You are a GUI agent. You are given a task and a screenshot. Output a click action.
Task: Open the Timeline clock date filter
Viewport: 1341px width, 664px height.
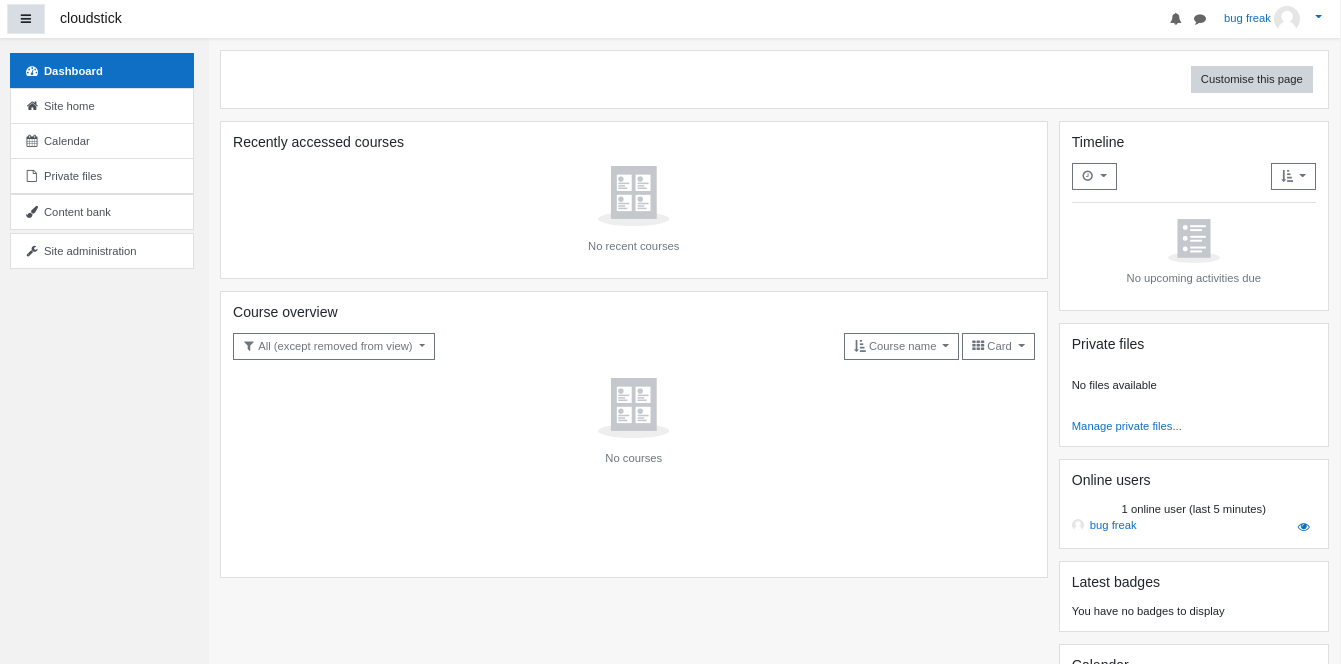point(1094,176)
